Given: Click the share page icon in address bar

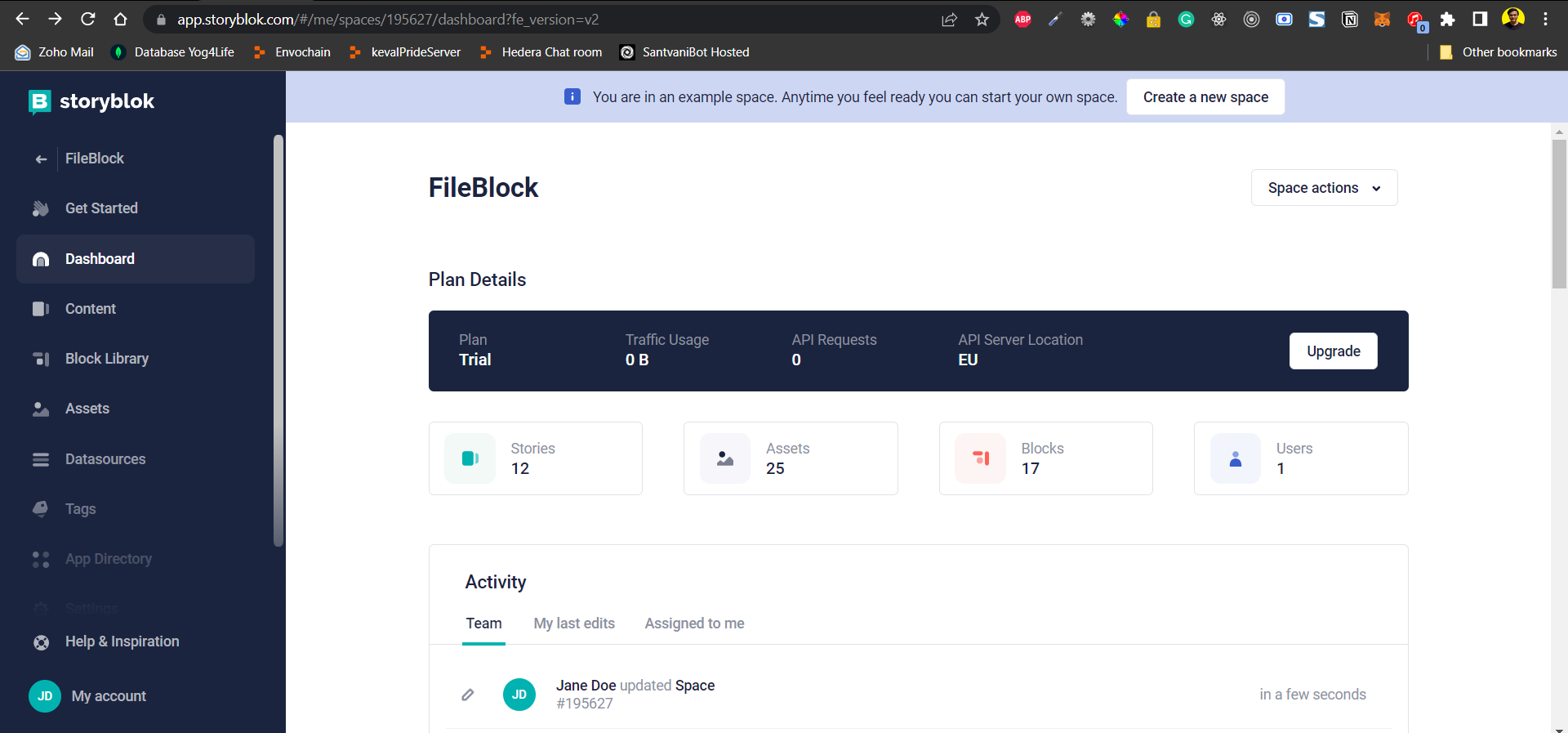Looking at the screenshot, I should tap(949, 20).
